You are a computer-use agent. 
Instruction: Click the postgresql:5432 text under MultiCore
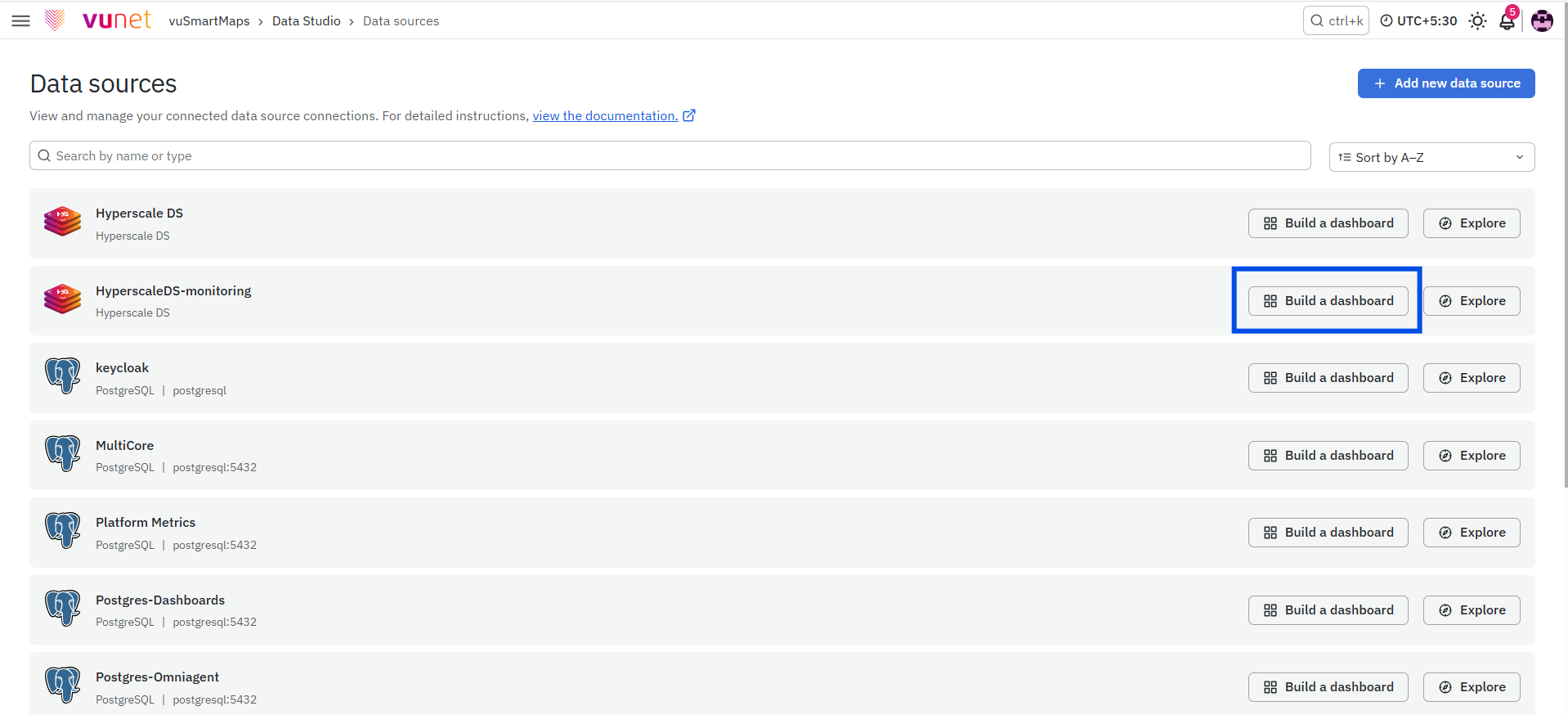pyautogui.click(x=215, y=468)
